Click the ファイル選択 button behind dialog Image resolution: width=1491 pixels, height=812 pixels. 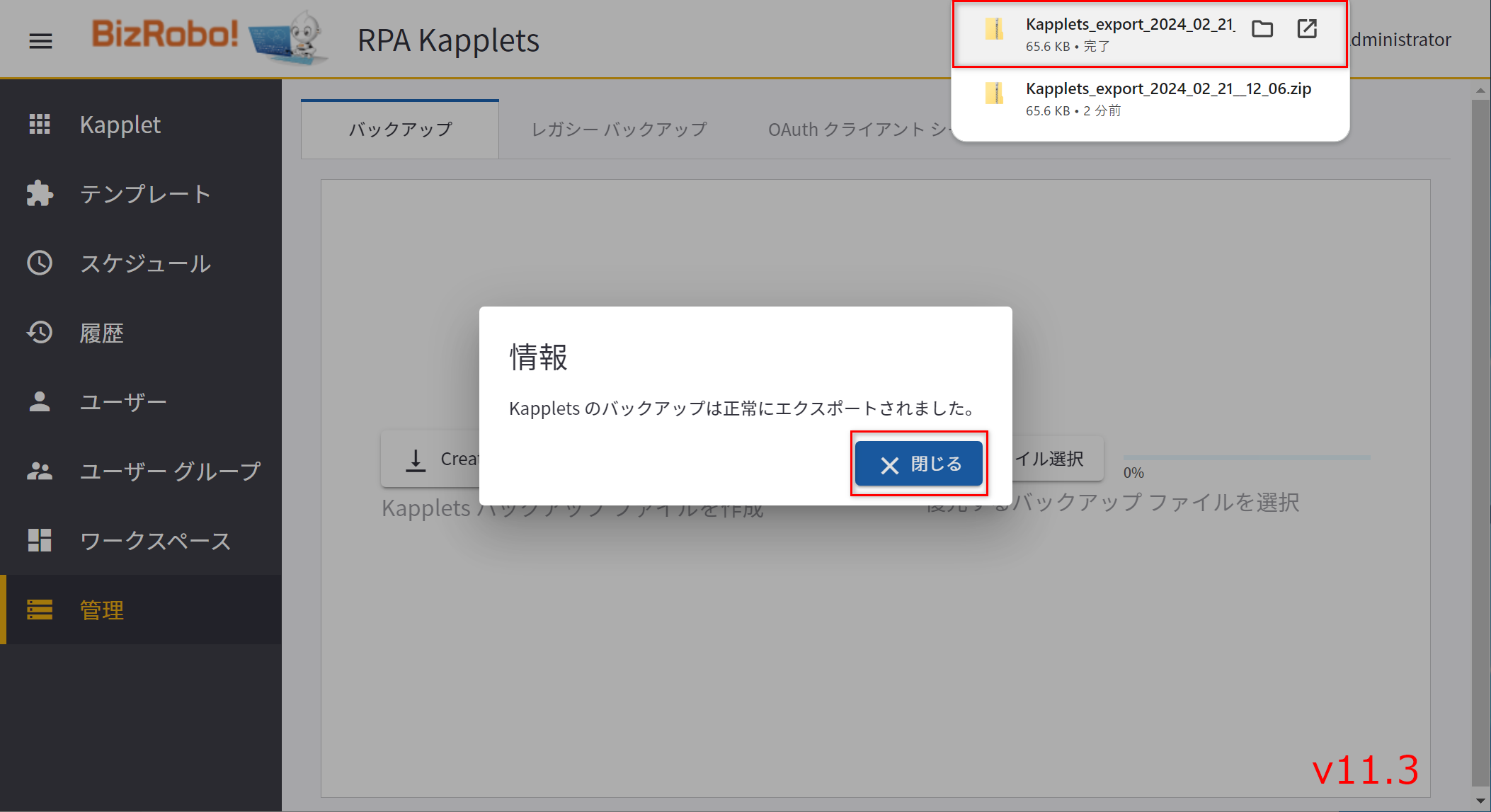tap(1057, 459)
